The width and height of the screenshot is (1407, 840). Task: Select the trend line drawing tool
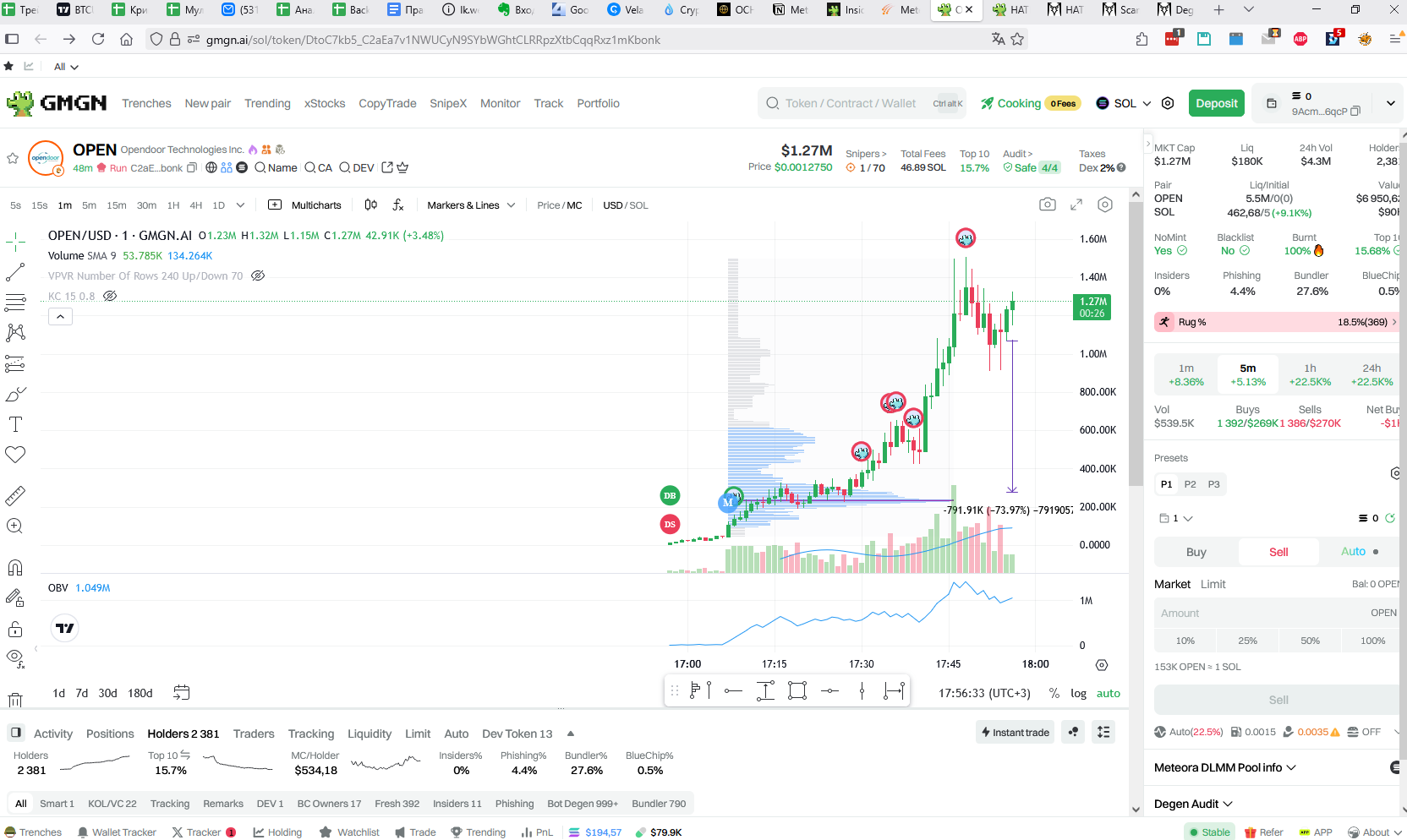(15, 272)
